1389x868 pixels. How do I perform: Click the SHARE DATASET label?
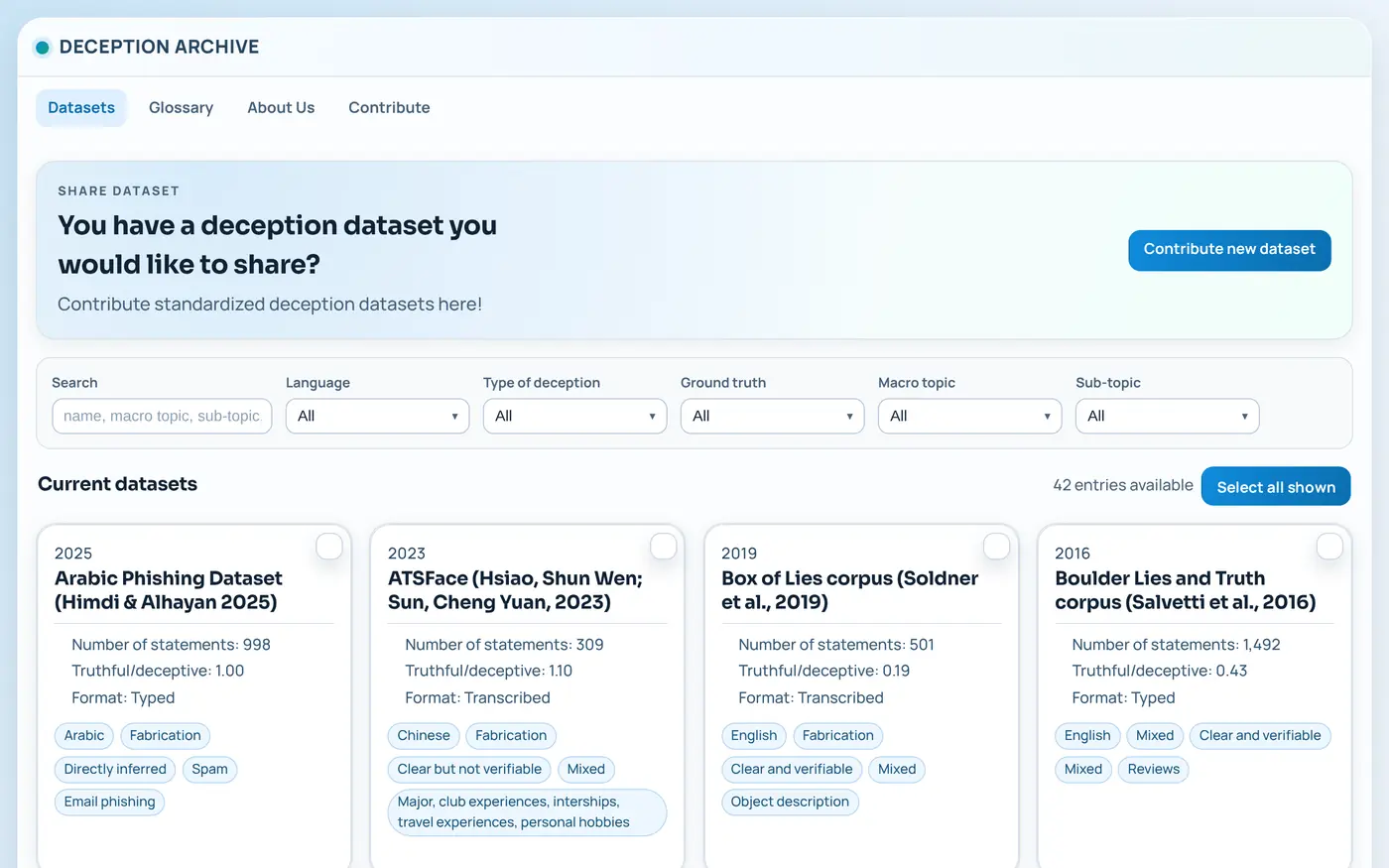(118, 191)
